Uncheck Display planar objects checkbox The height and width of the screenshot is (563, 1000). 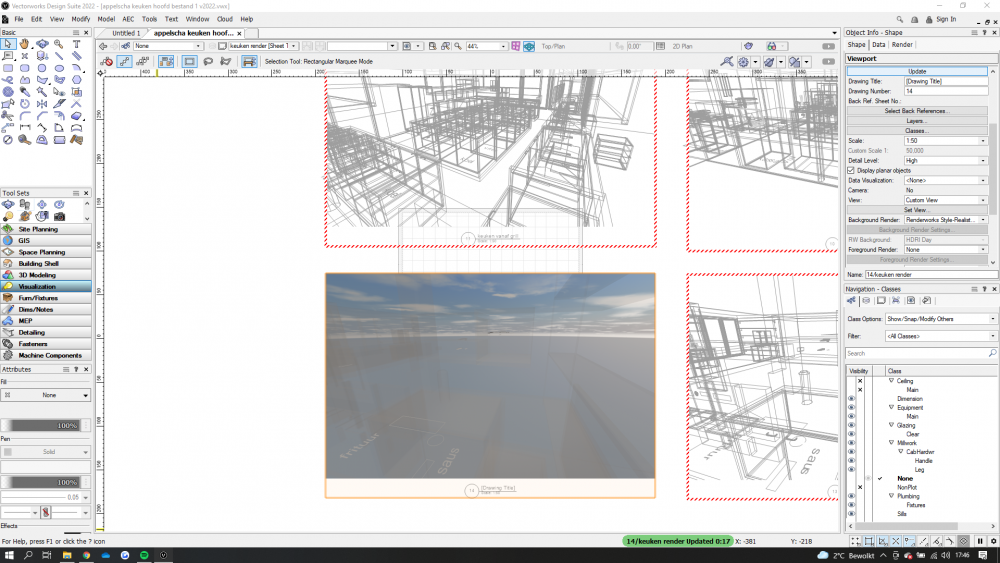point(852,170)
